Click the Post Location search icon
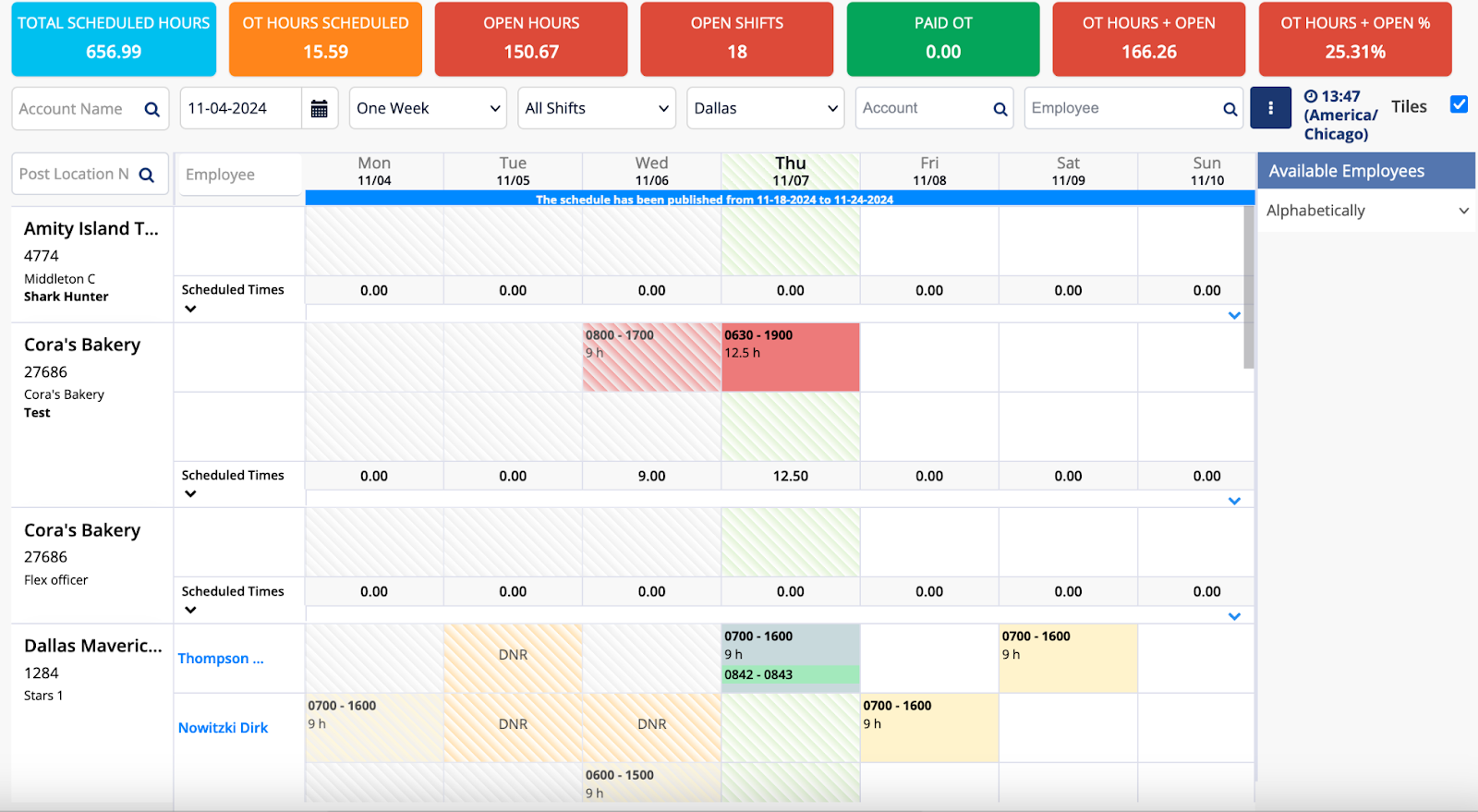Viewport: 1478px width, 812px height. coord(147,175)
